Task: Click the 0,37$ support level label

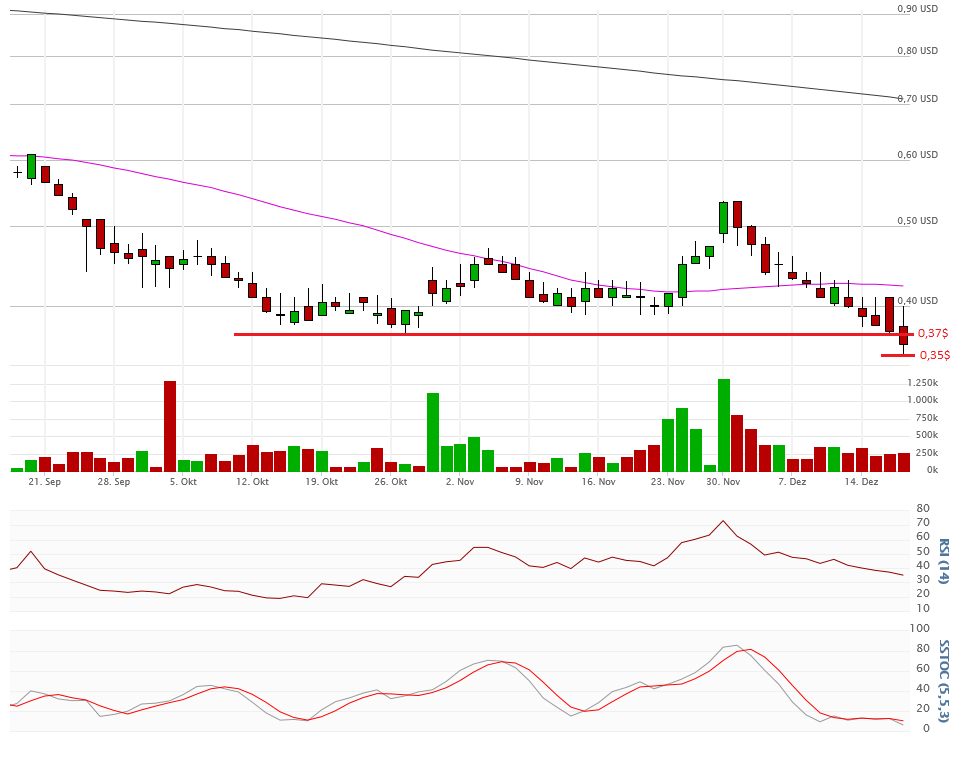Action: (x=932, y=333)
